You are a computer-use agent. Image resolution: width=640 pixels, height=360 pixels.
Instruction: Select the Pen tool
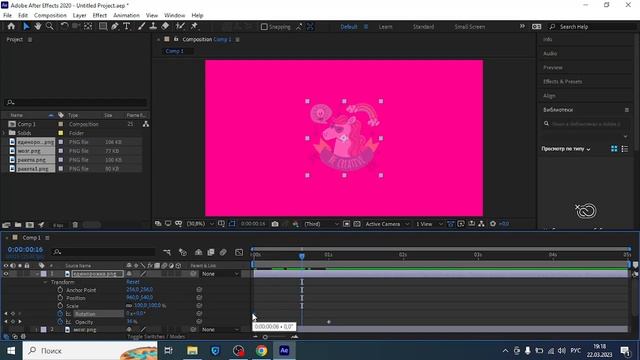coord(115,27)
